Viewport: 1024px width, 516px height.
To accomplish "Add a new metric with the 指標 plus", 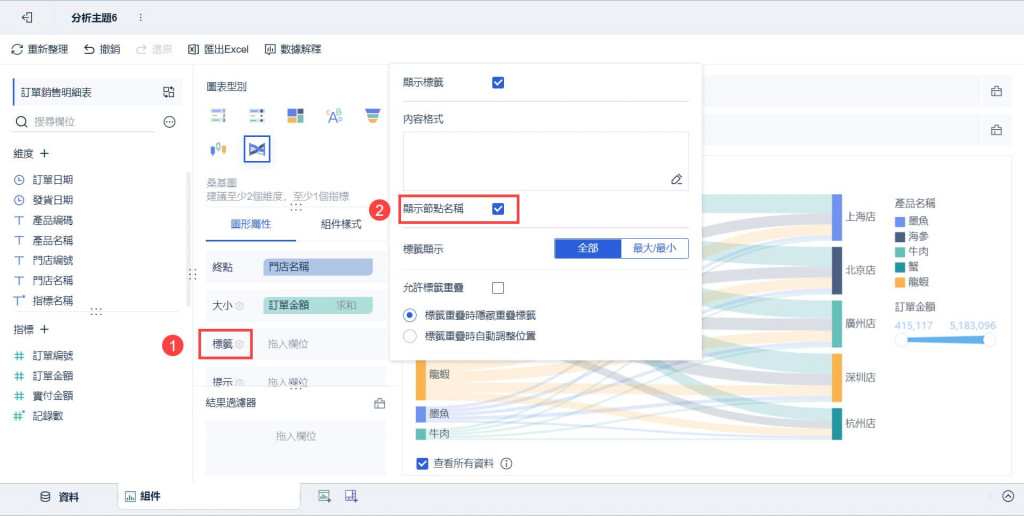I will (x=44, y=329).
